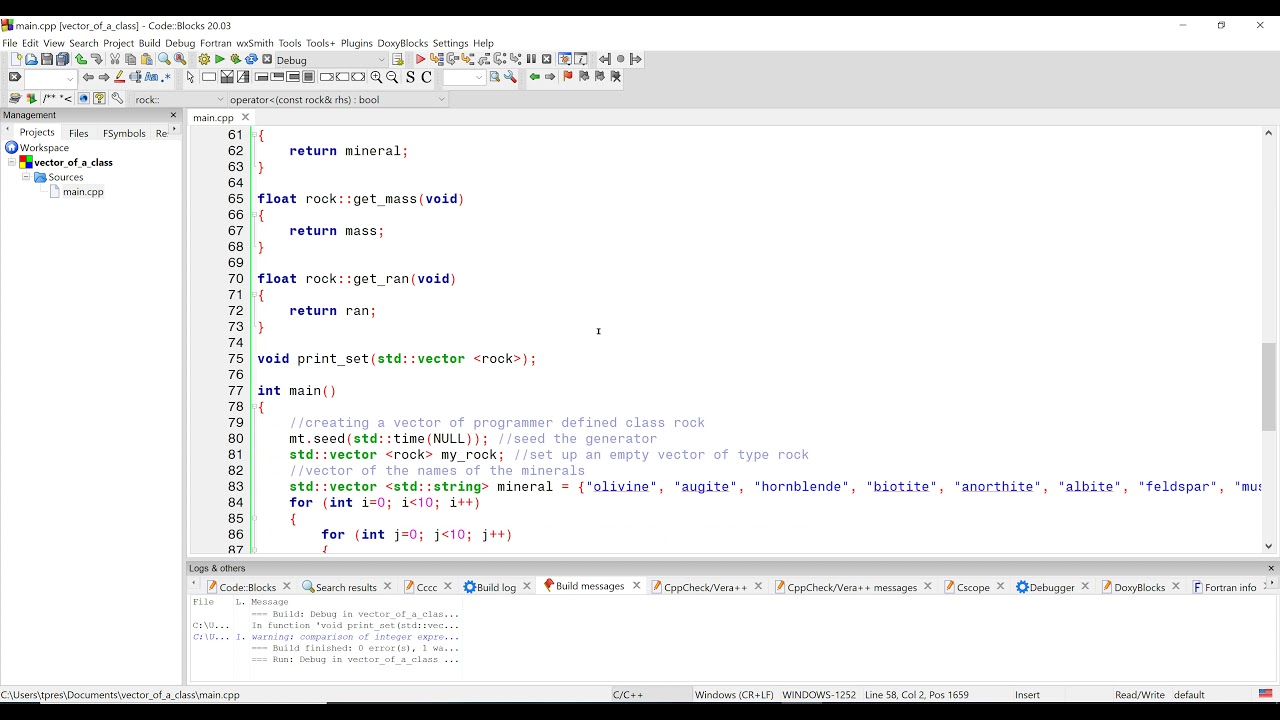Image resolution: width=1280 pixels, height=720 pixels.
Task: Select the warning message row in Build messages
Action: (x=326, y=637)
